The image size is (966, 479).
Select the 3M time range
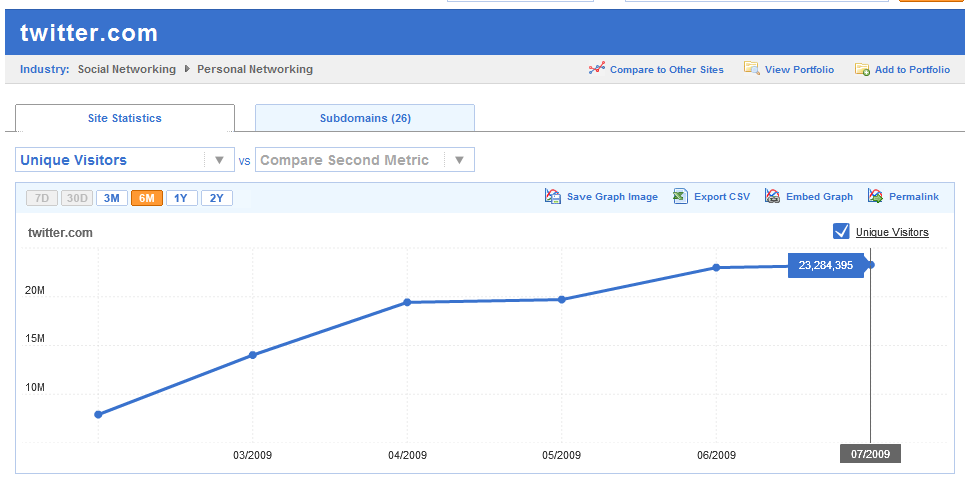(x=112, y=198)
